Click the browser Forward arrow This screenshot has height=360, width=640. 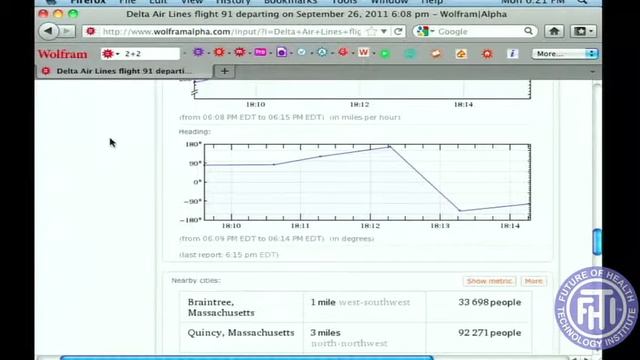67,31
